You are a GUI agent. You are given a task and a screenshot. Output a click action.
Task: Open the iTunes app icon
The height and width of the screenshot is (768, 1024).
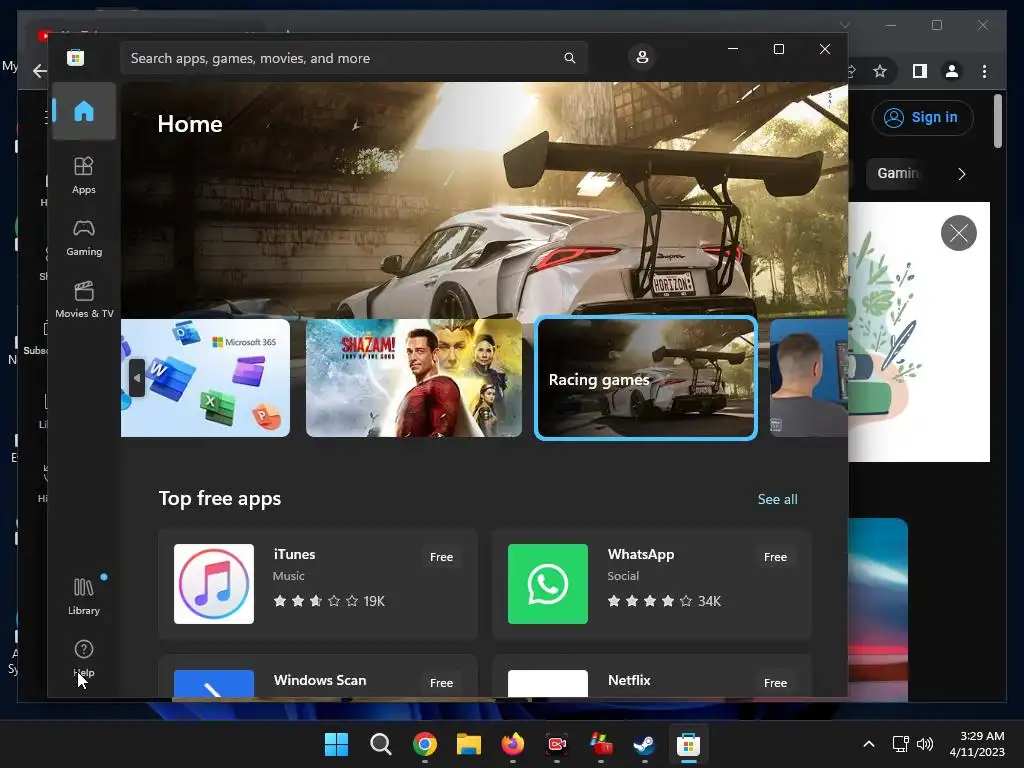tap(214, 584)
